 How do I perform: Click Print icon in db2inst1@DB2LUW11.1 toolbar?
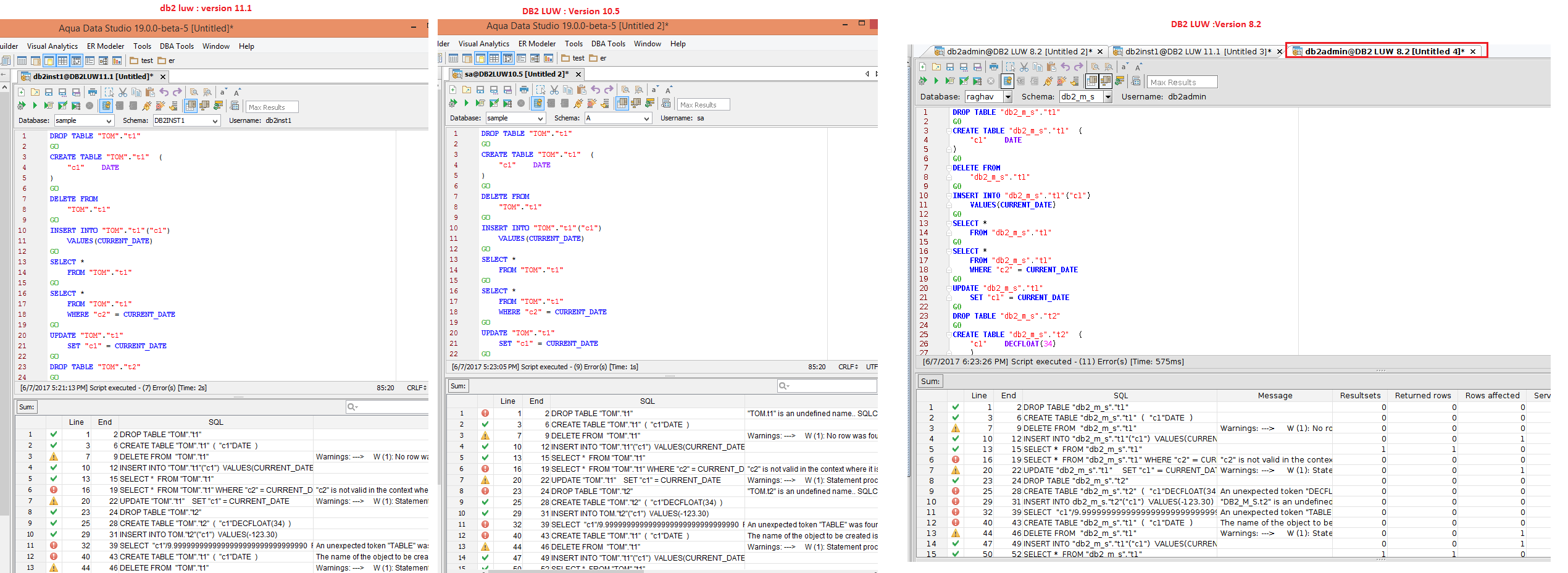coord(93,93)
